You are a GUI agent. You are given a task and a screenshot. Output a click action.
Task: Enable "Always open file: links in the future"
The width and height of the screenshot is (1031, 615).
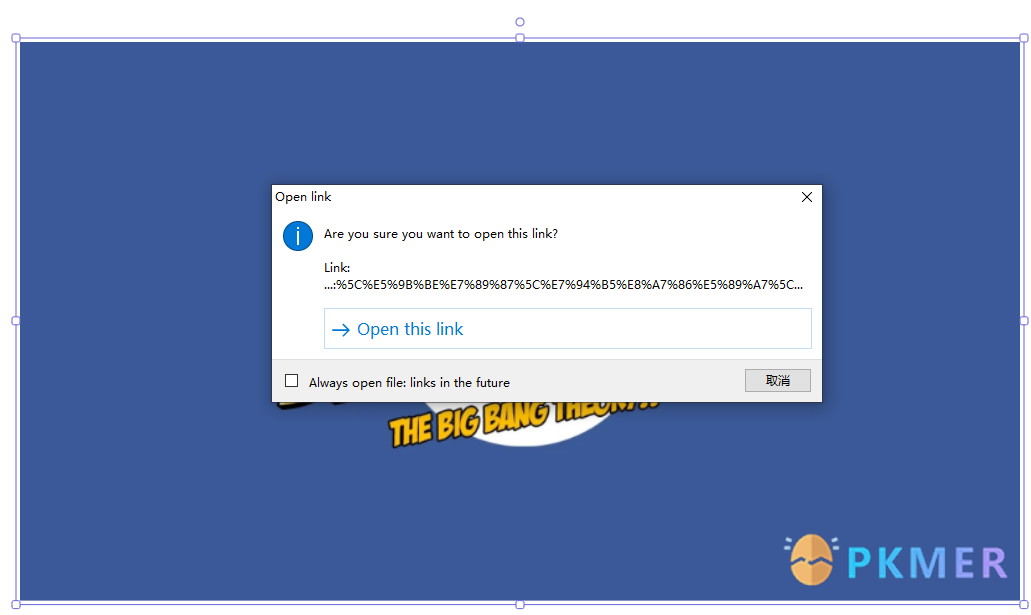point(291,381)
